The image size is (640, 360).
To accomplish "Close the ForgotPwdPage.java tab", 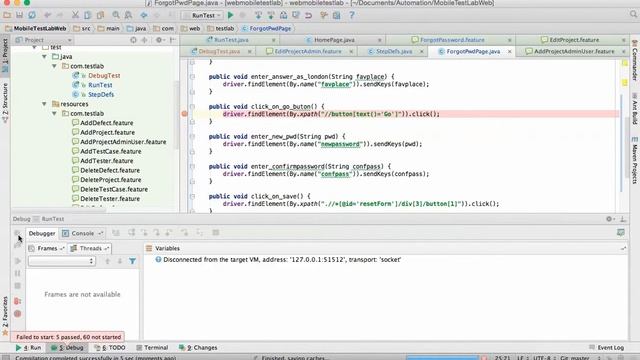I will click(x=509, y=51).
